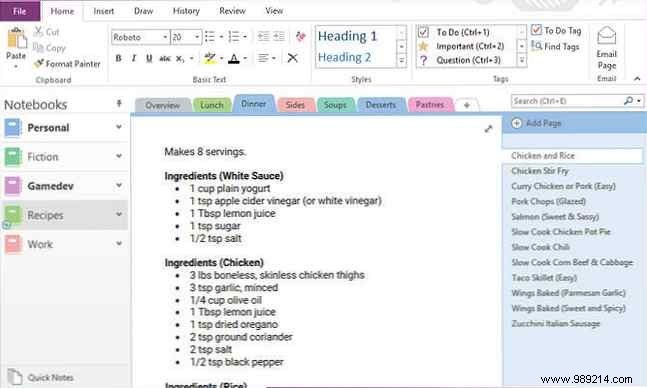Open bullet style dropdown arrow
This screenshot has height=388, width=647.
coord(221,37)
